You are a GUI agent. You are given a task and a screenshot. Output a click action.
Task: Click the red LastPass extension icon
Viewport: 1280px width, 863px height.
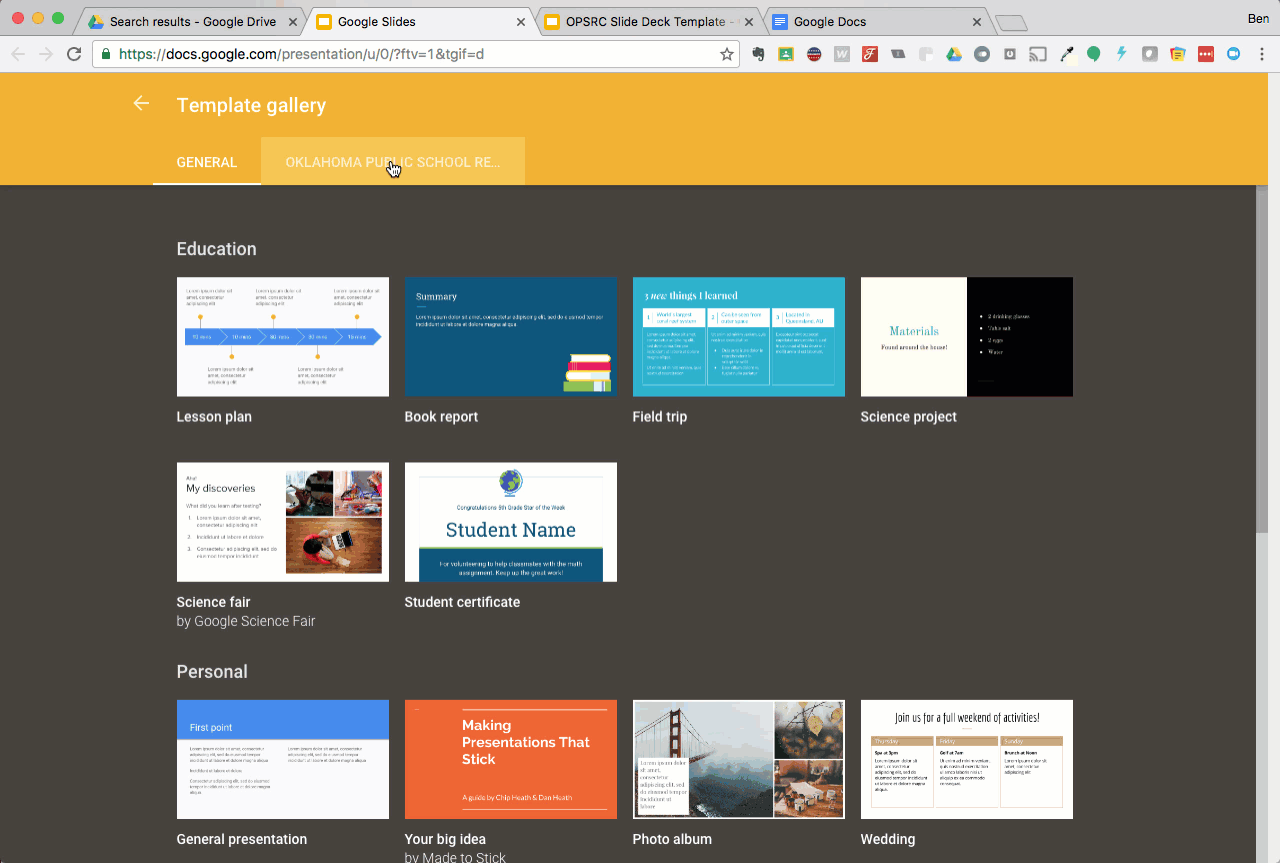[x=1206, y=54]
